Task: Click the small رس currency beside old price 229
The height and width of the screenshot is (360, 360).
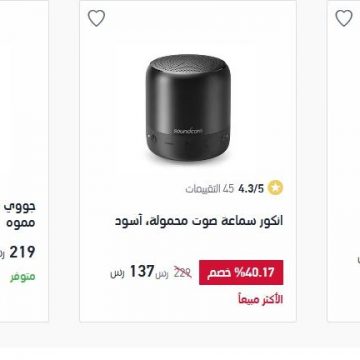Action: [163, 274]
